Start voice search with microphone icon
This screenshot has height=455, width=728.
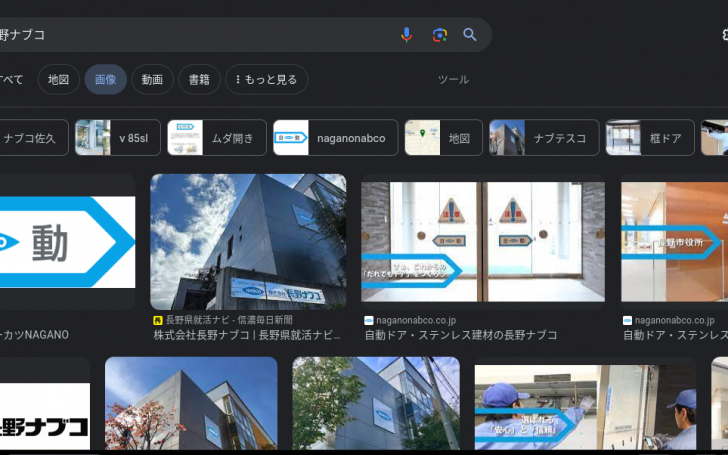(x=406, y=35)
